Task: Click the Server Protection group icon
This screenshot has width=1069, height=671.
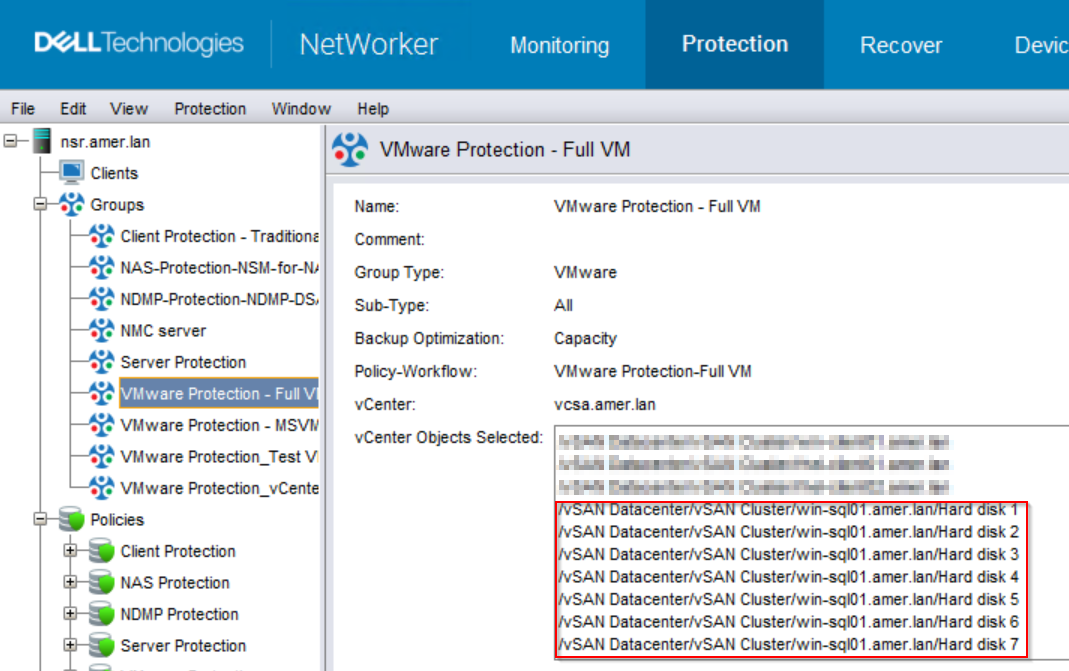Action: point(102,361)
